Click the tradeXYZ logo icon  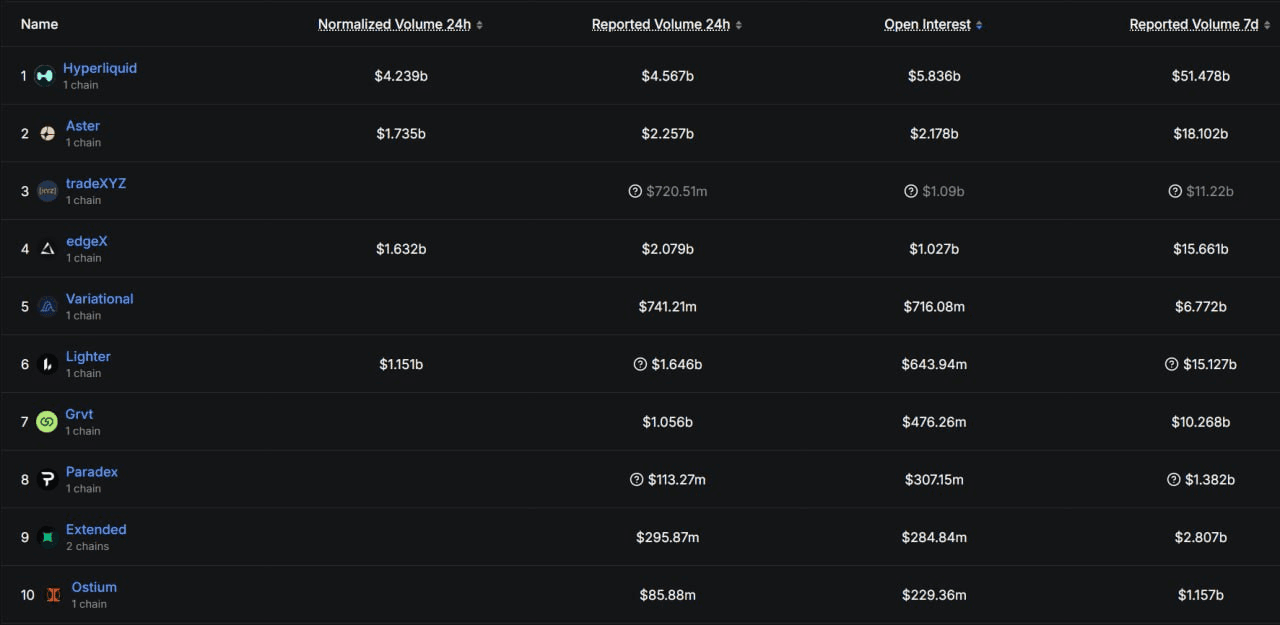click(x=47, y=191)
